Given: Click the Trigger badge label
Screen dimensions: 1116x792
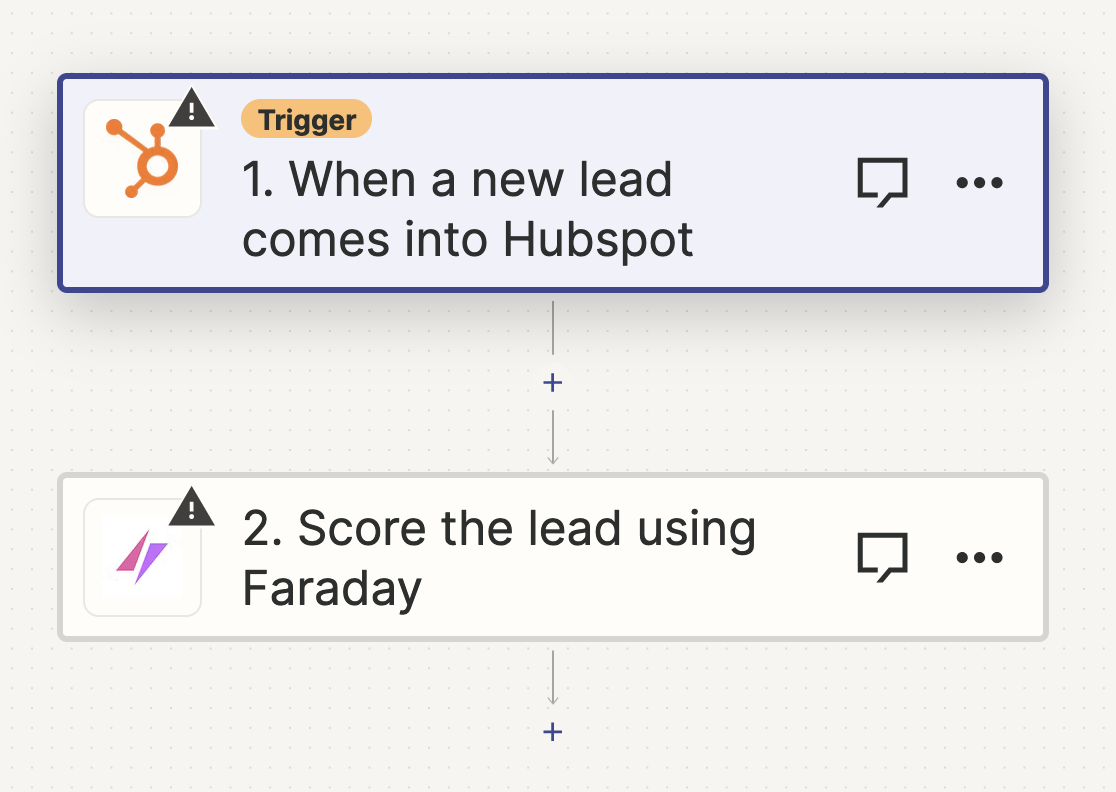Looking at the screenshot, I should (306, 120).
